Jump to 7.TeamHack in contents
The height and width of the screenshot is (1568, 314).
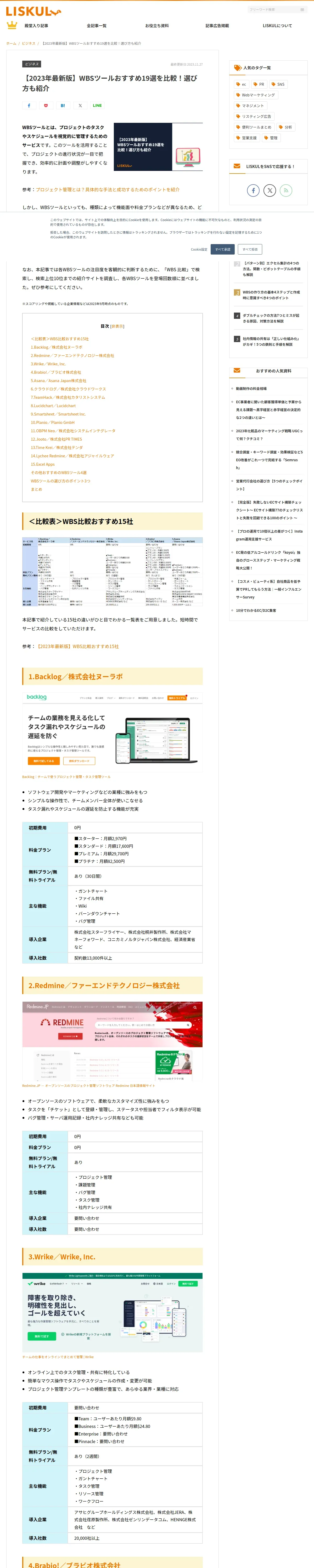pyautogui.click(x=68, y=397)
